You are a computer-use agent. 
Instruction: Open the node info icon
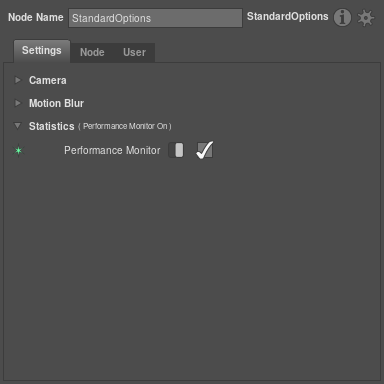click(342, 17)
